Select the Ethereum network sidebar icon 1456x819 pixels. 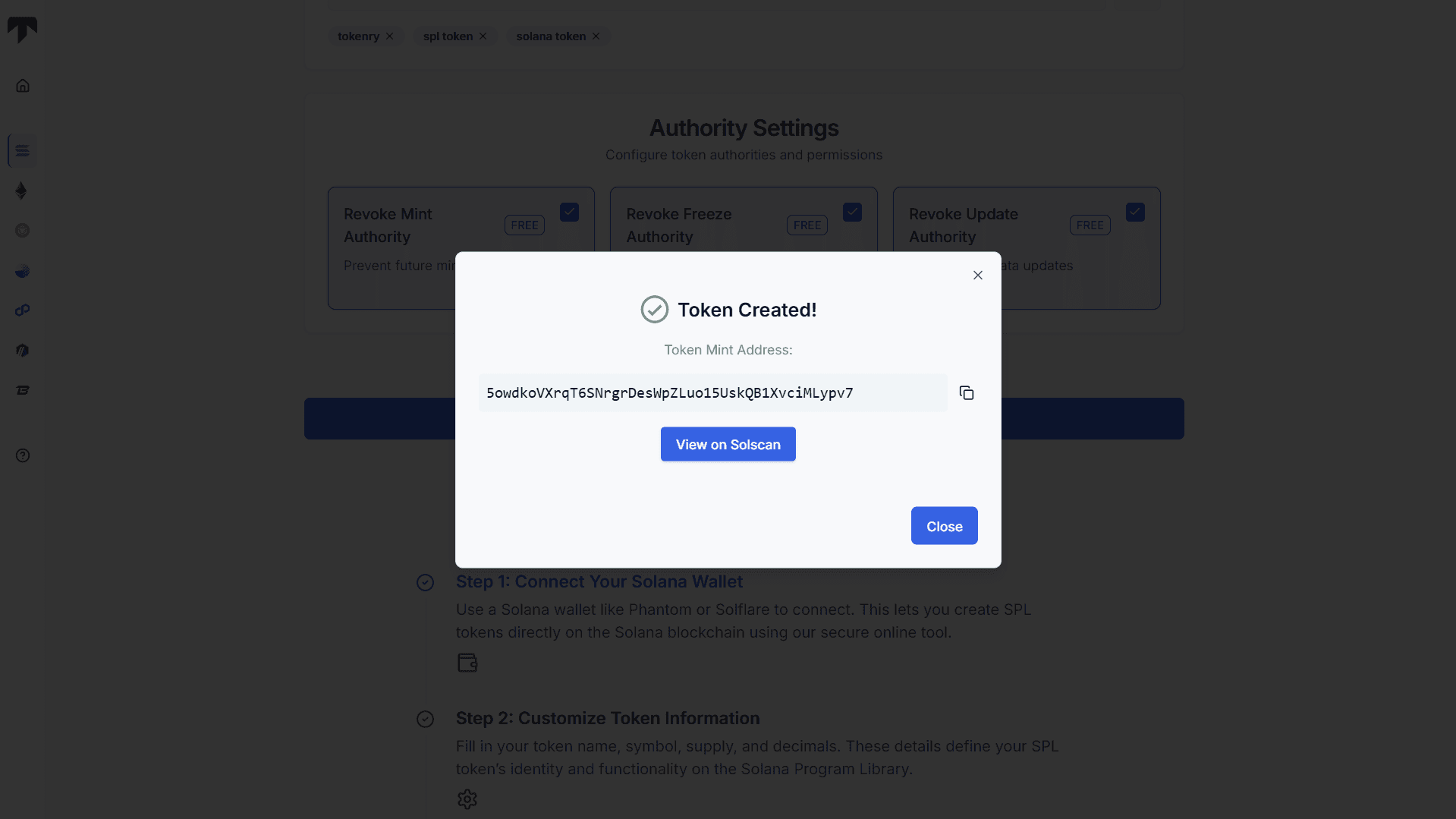(x=22, y=191)
